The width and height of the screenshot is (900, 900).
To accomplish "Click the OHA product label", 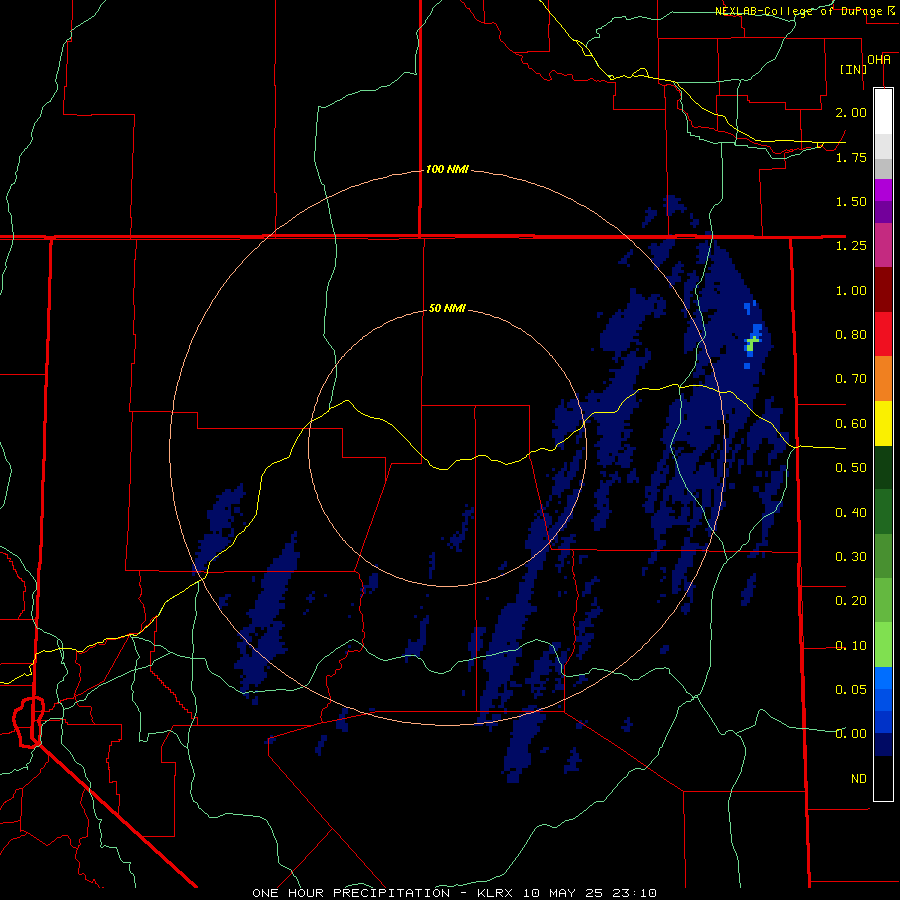I will [879, 60].
